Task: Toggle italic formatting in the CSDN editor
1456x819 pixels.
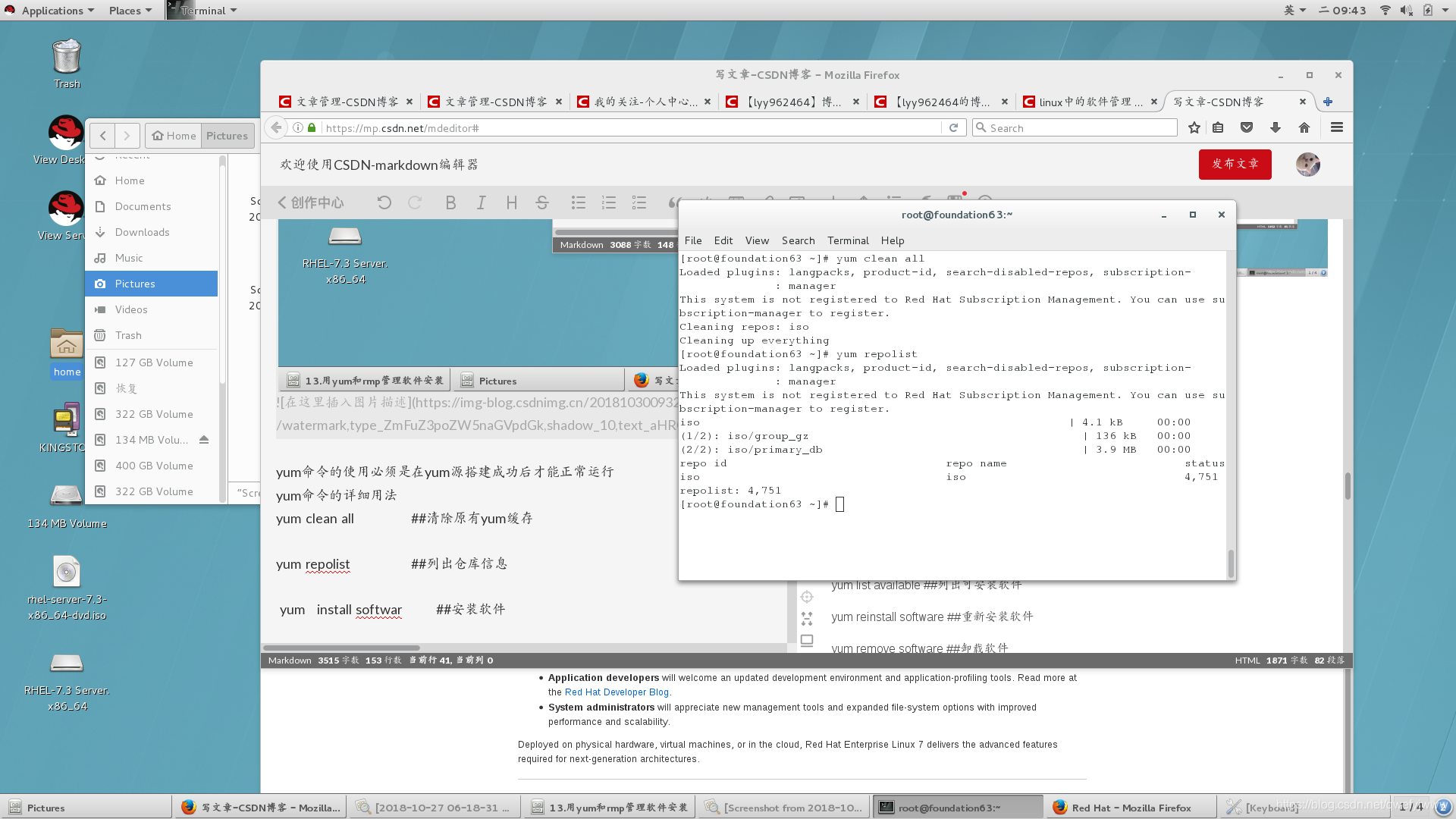Action: (x=481, y=202)
